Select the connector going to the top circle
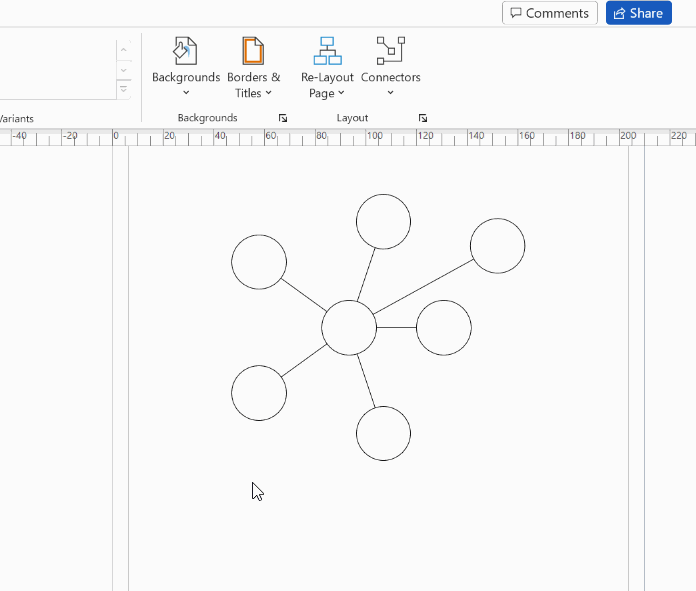The image size is (696, 591). click(x=366, y=275)
